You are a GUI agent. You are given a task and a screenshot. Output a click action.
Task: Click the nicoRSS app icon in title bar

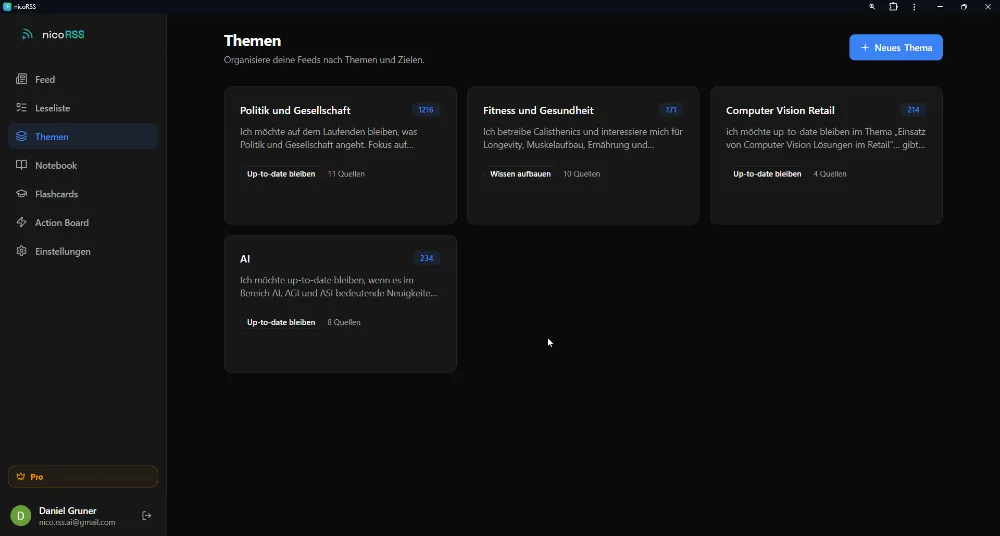[x=7, y=6]
